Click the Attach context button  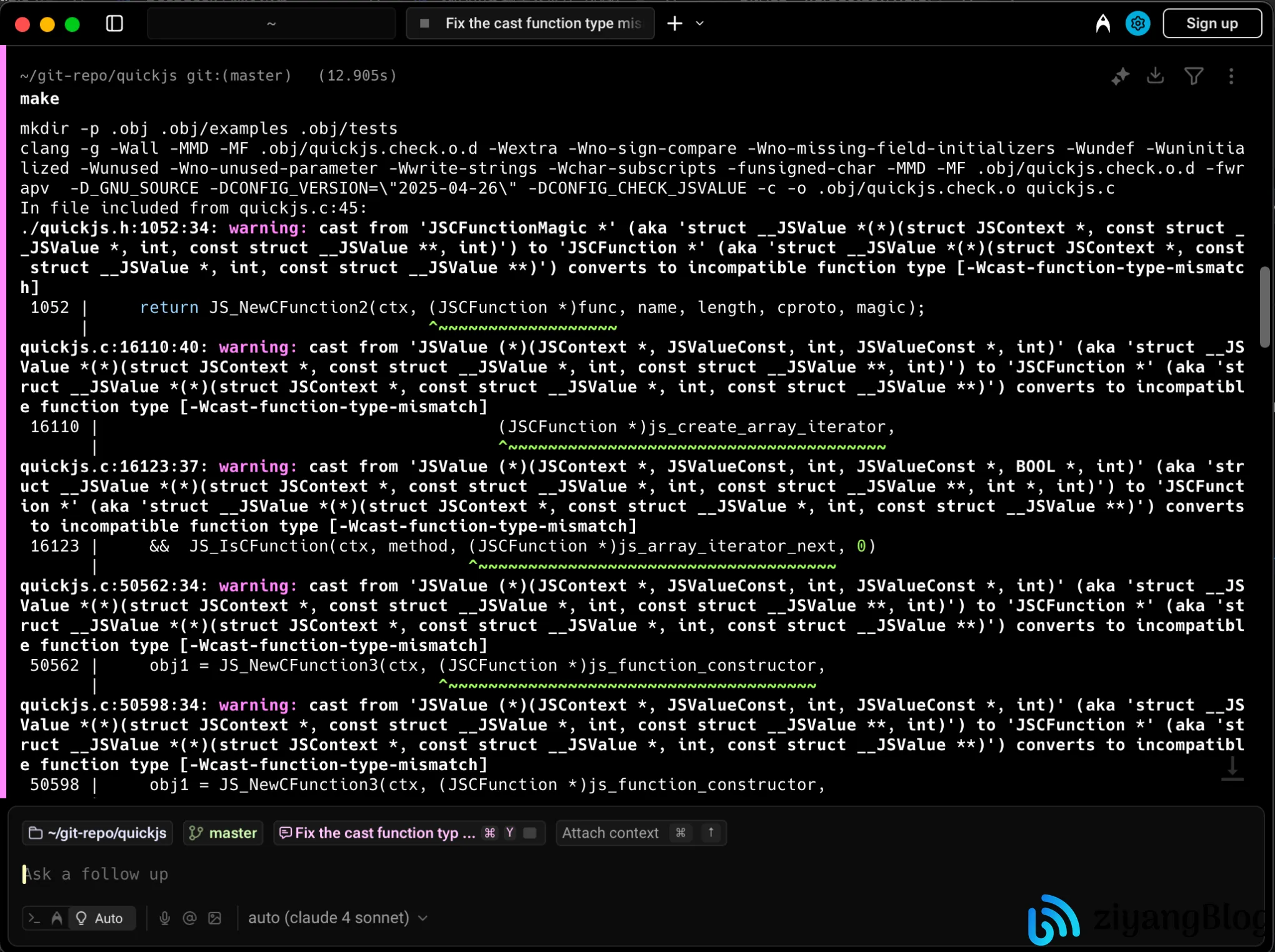click(x=641, y=833)
